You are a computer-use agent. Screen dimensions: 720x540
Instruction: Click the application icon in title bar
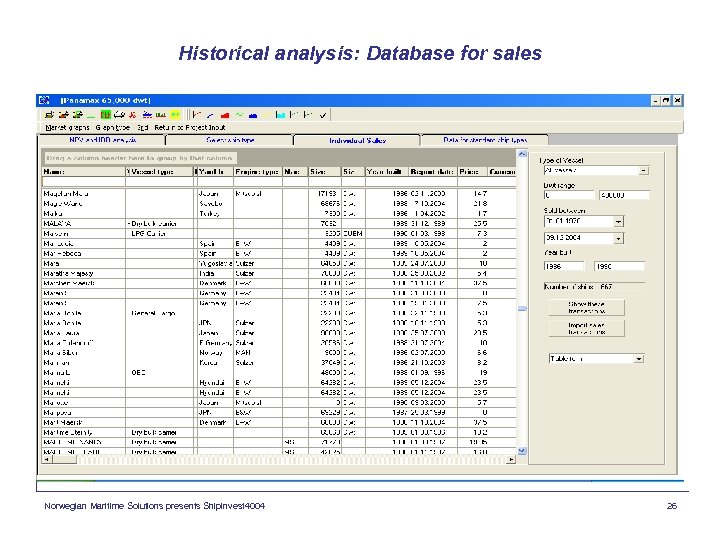45,101
